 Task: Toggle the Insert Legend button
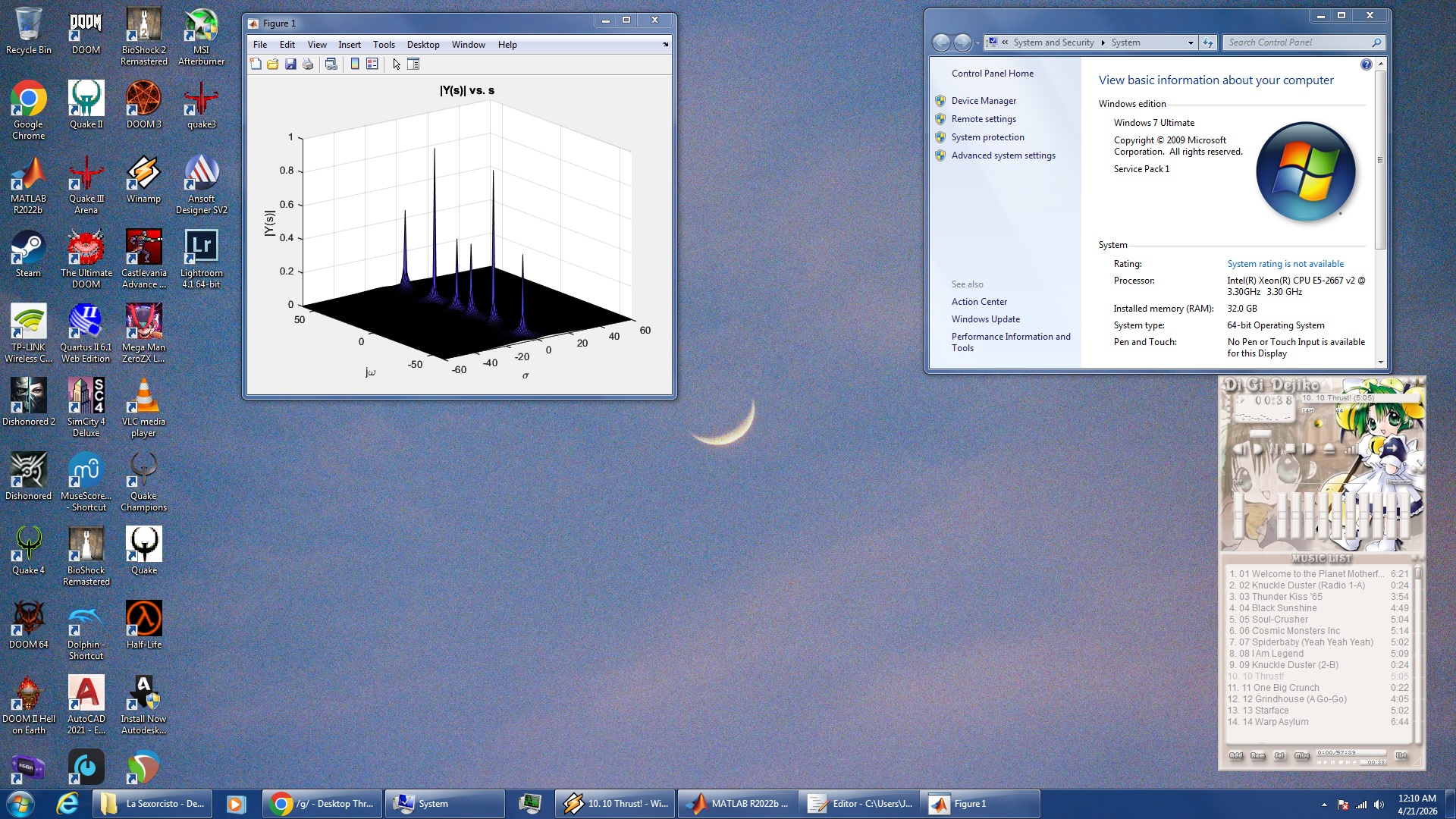(372, 64)
